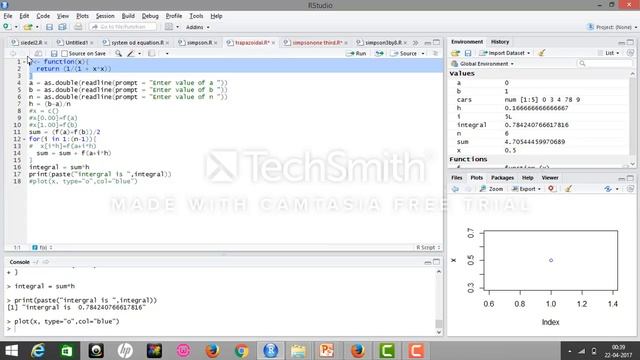Click the open file folder icon in main toolbar
This screenshot has width=640, height=360.
pos(28,27)
